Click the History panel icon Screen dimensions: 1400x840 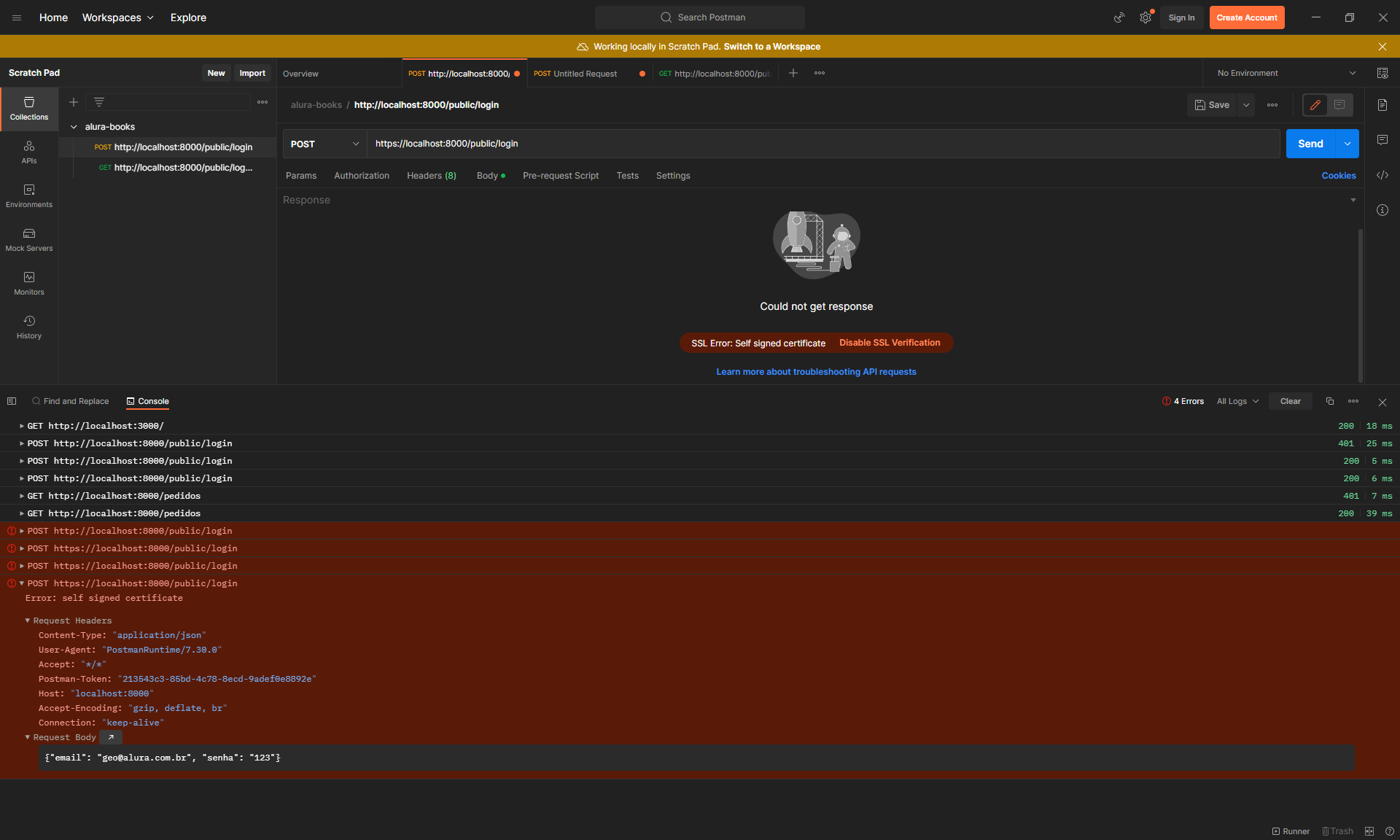(29, 321)
